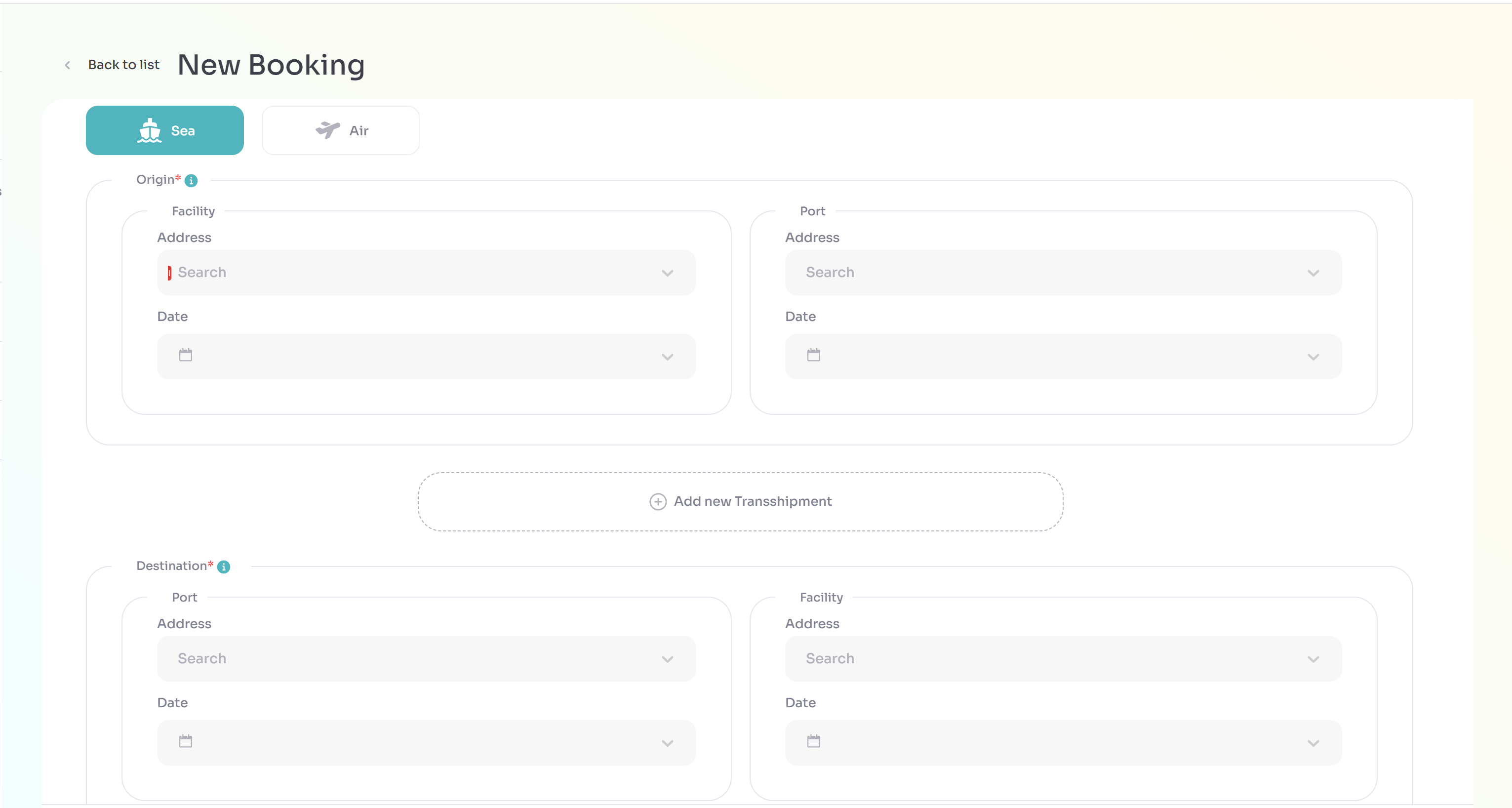
Task: Expand Destination Facility date dropdown chevron
Action: coord(1313,743)
